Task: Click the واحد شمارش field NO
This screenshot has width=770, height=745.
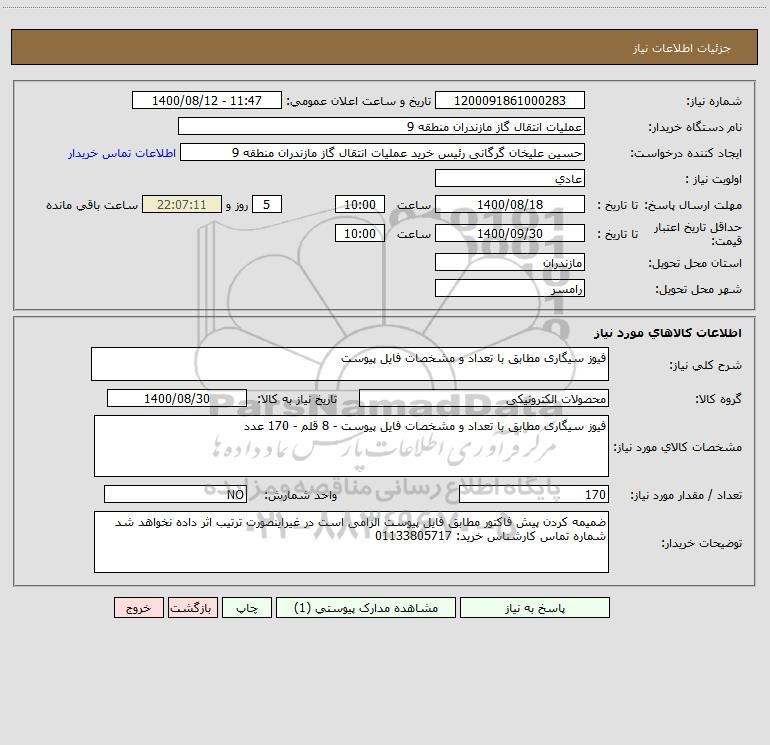Action: pos(175,495)
